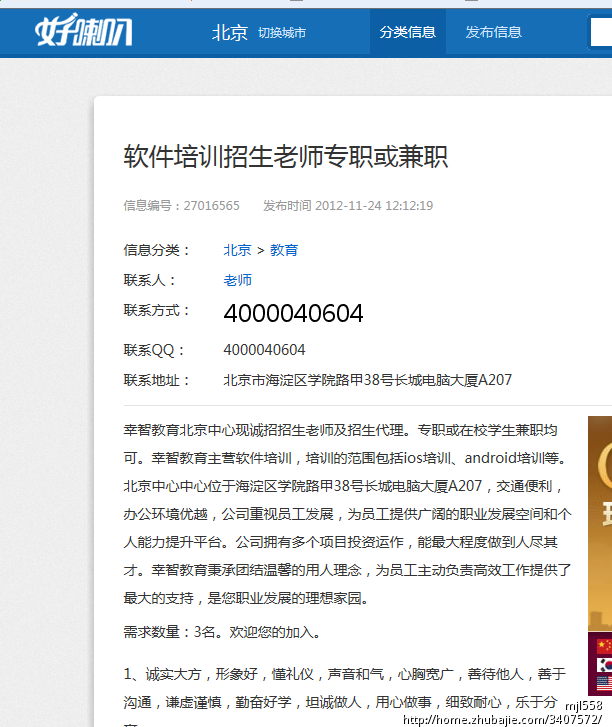The height and width of the screenshot is (727, 612).
Task: Open the 分类信息 tab
Action: 408,32
